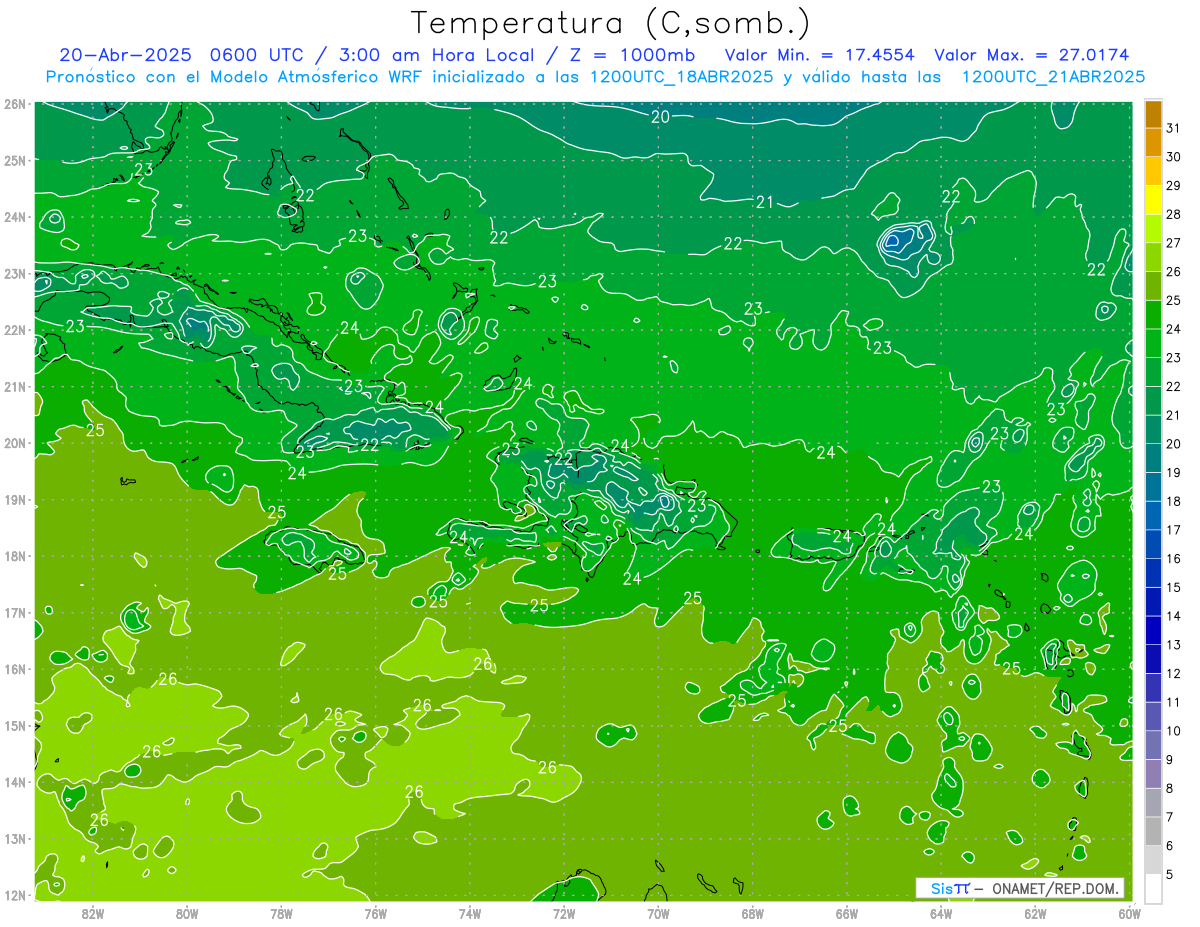The height and width of the screenshot is (927, 1200).
Task: Click the 60W longitude axis label
Action: (1130, 912)
